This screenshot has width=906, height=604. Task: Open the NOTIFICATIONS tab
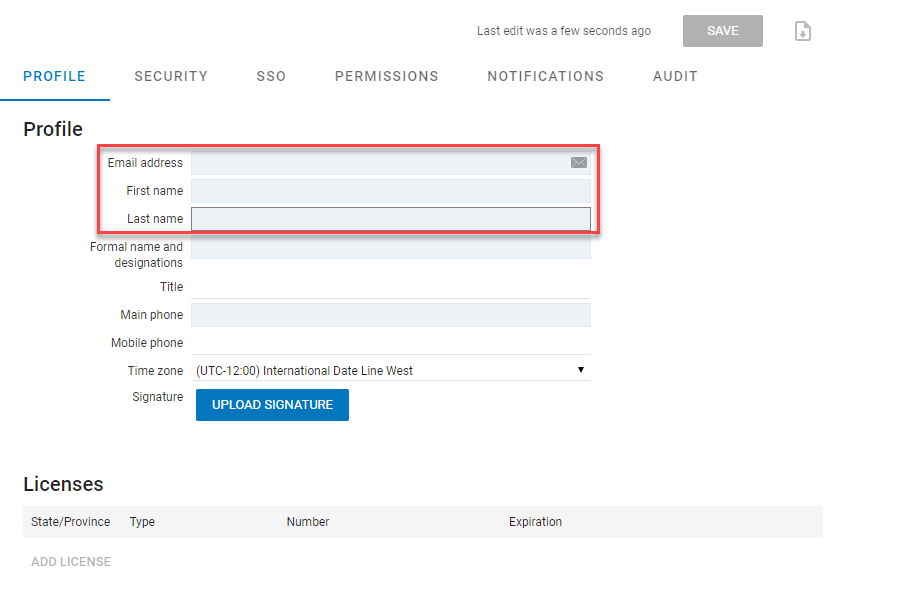[x=545, y=76]
